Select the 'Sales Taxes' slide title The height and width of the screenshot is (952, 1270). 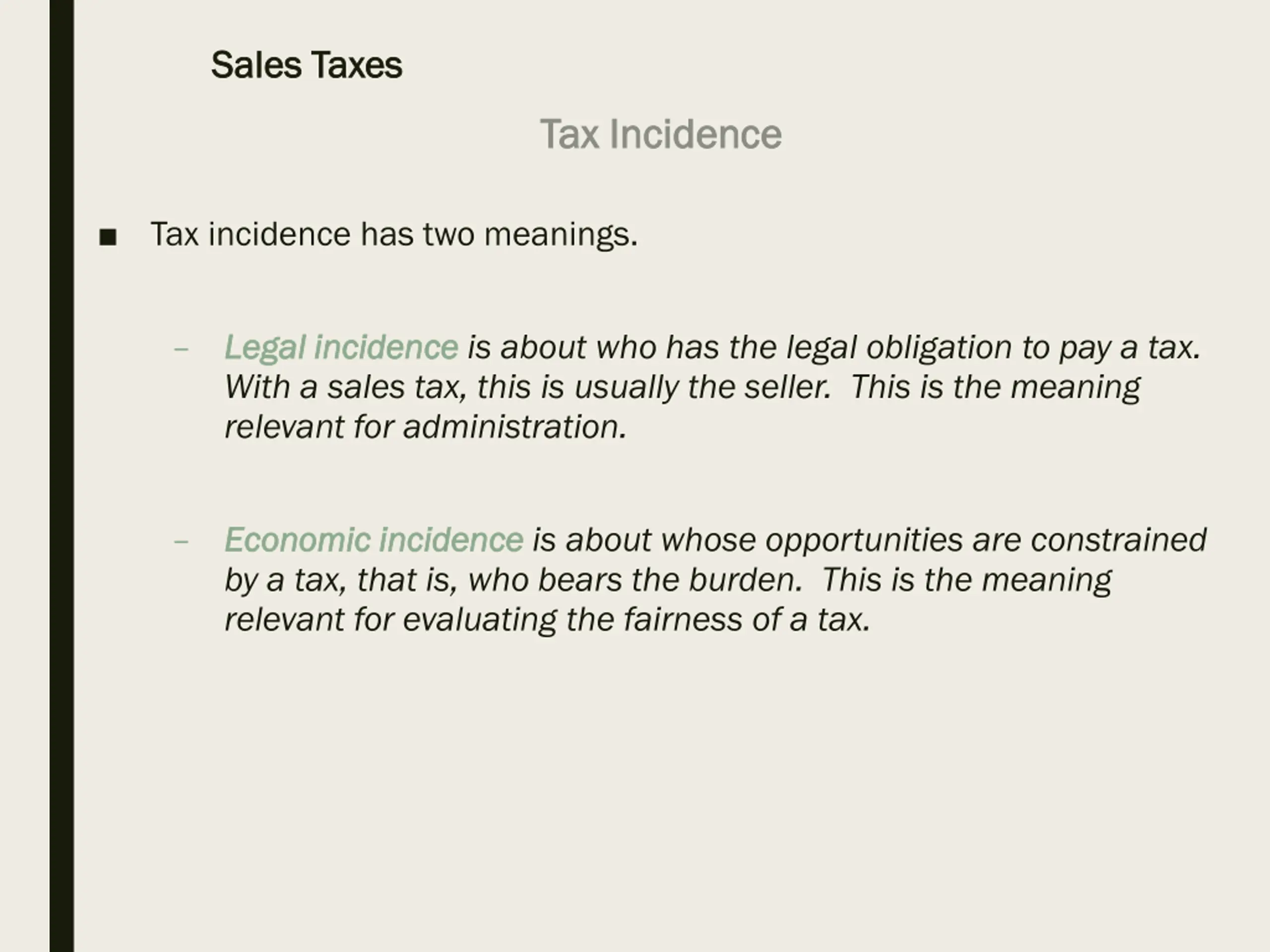coord(307,65)
